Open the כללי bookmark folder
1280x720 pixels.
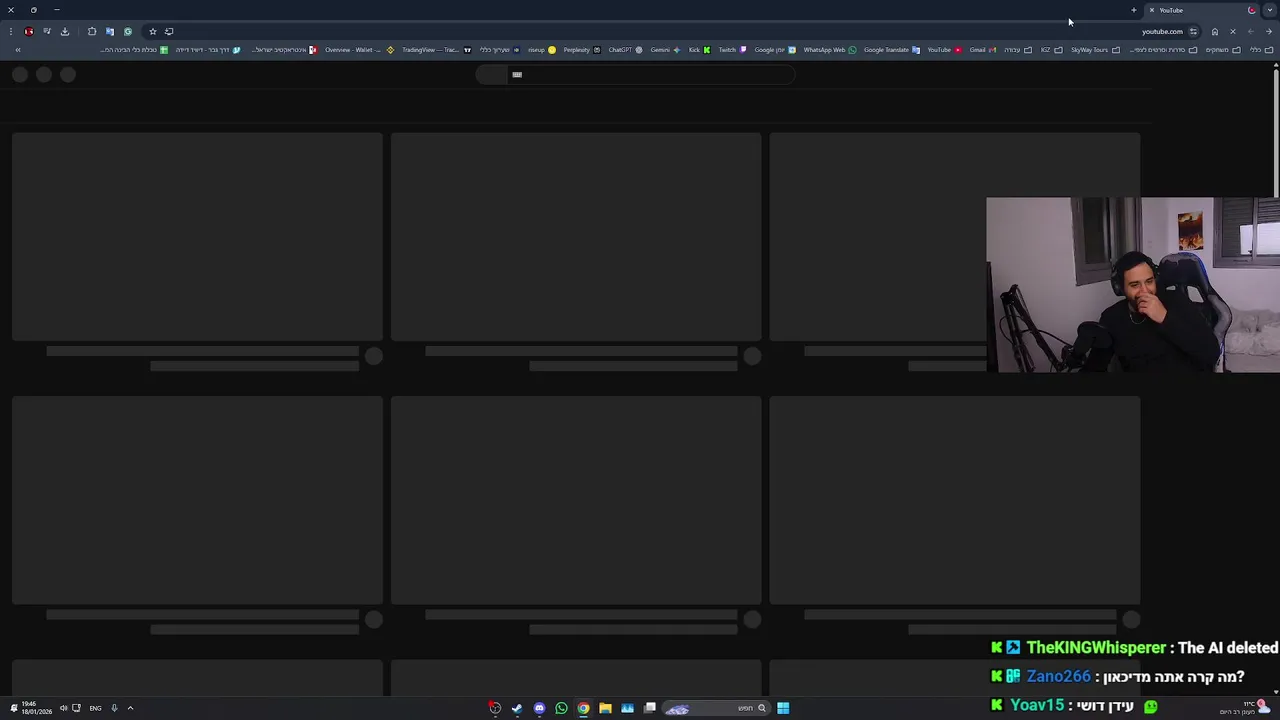1260,50
